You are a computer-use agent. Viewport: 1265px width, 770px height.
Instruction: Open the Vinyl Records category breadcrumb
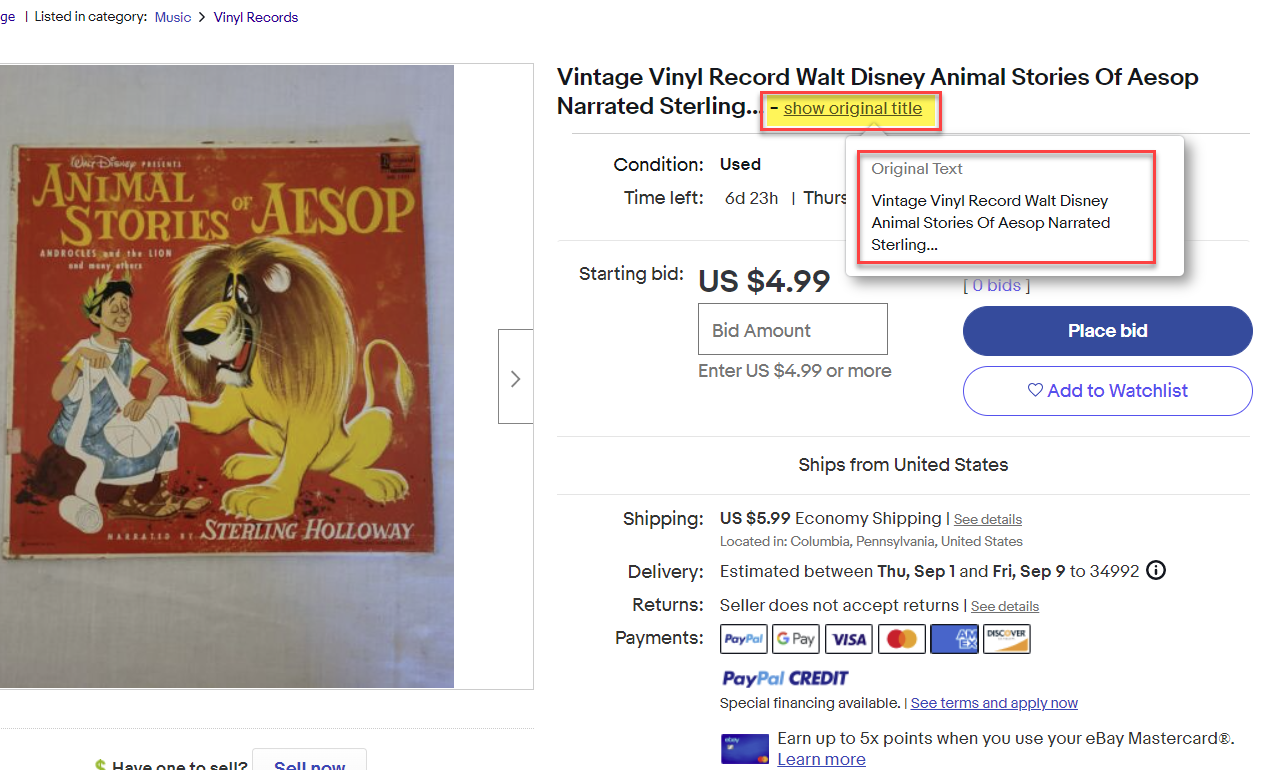256,17
